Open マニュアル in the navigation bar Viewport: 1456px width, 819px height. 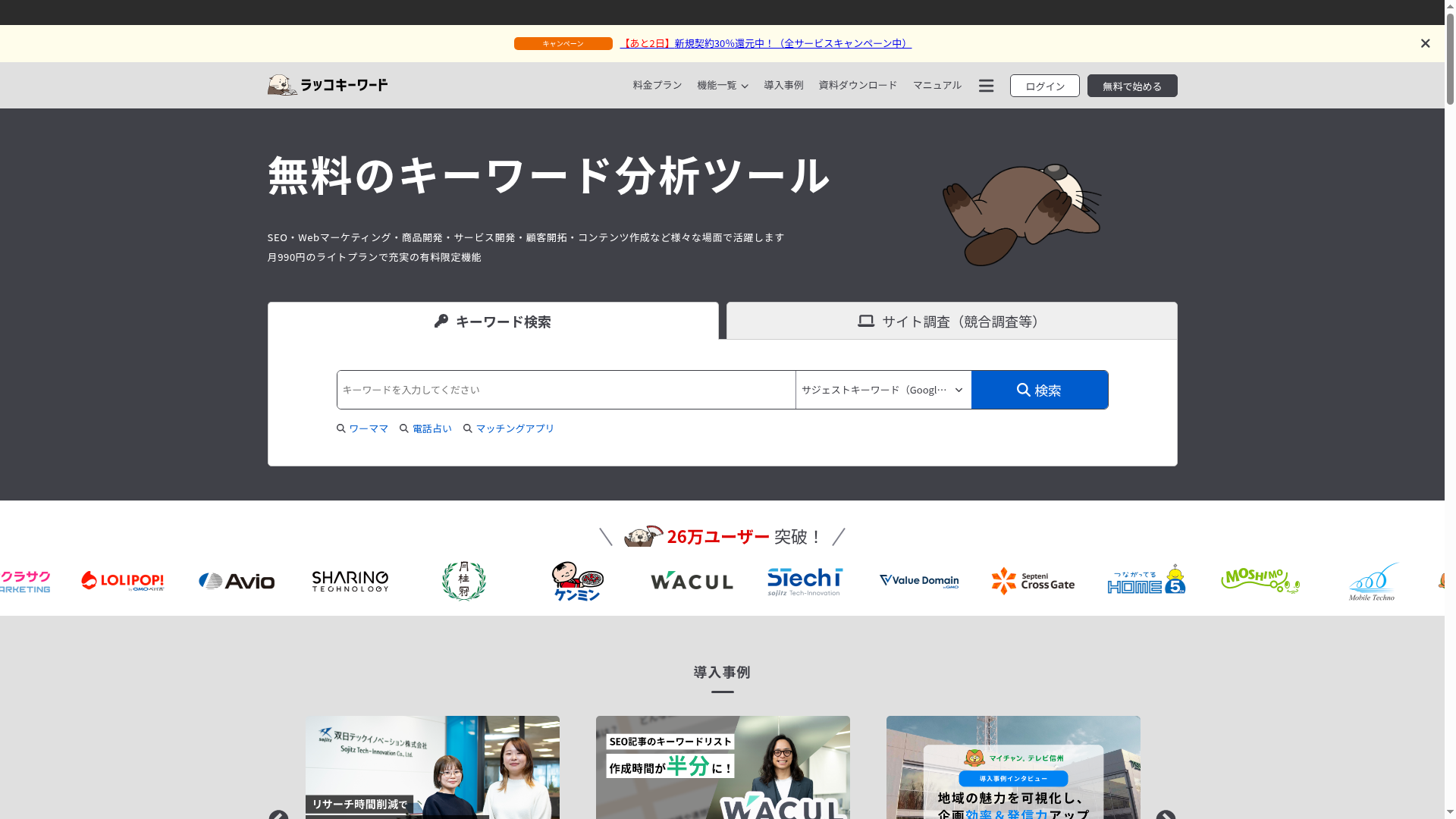(937, 85)
